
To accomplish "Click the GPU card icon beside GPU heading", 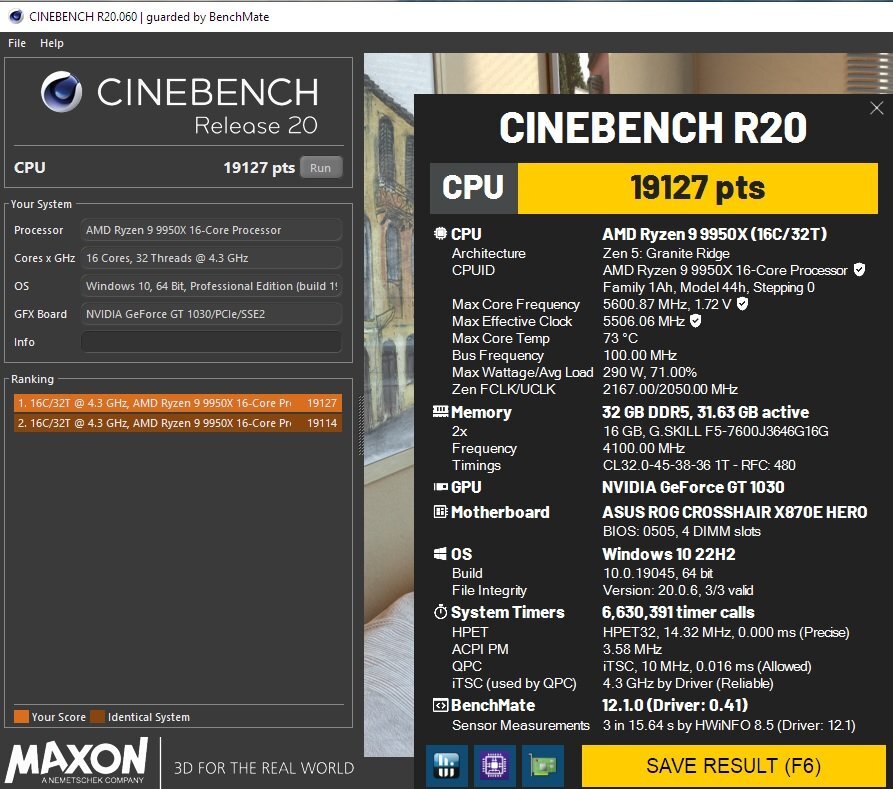I will 441,487.
